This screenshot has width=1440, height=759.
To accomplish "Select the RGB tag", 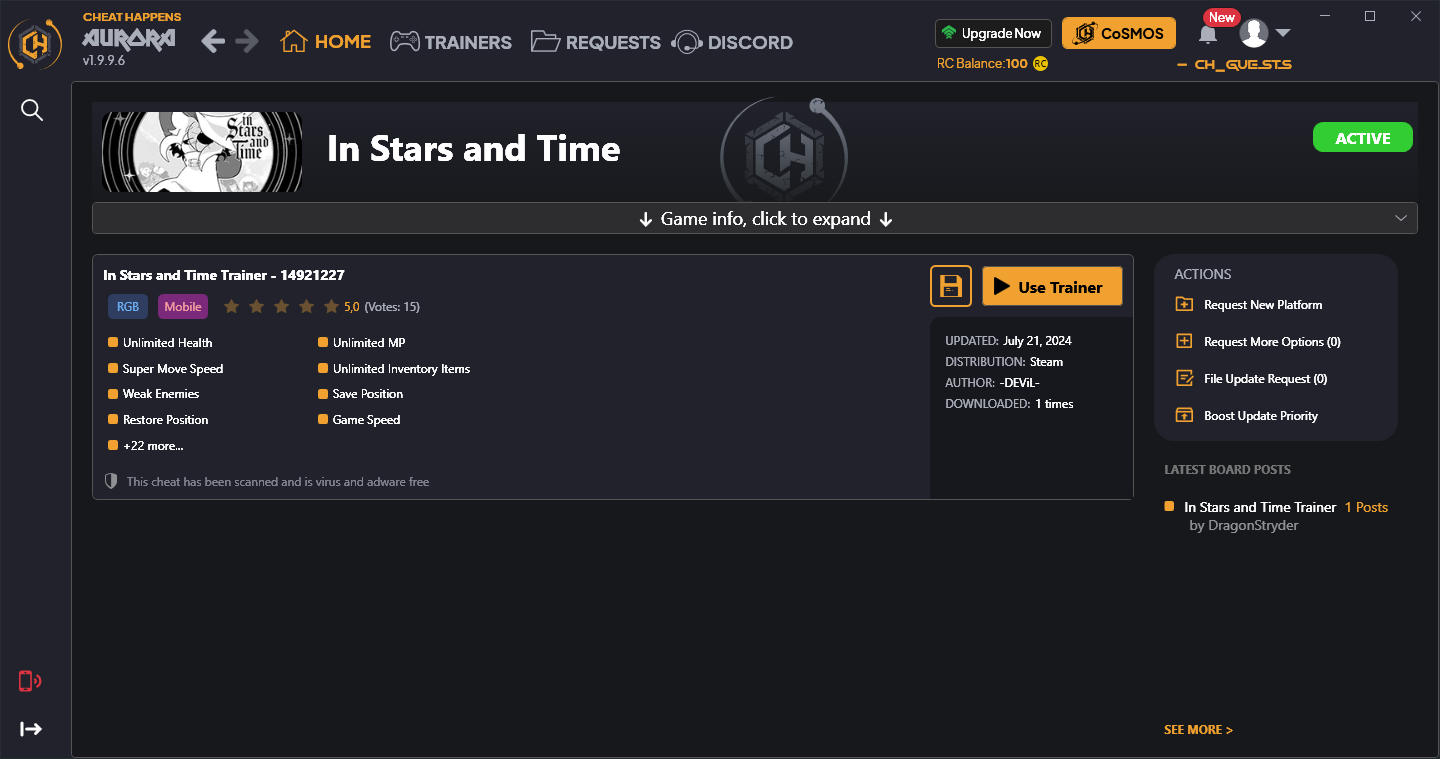I will (128, 306).
